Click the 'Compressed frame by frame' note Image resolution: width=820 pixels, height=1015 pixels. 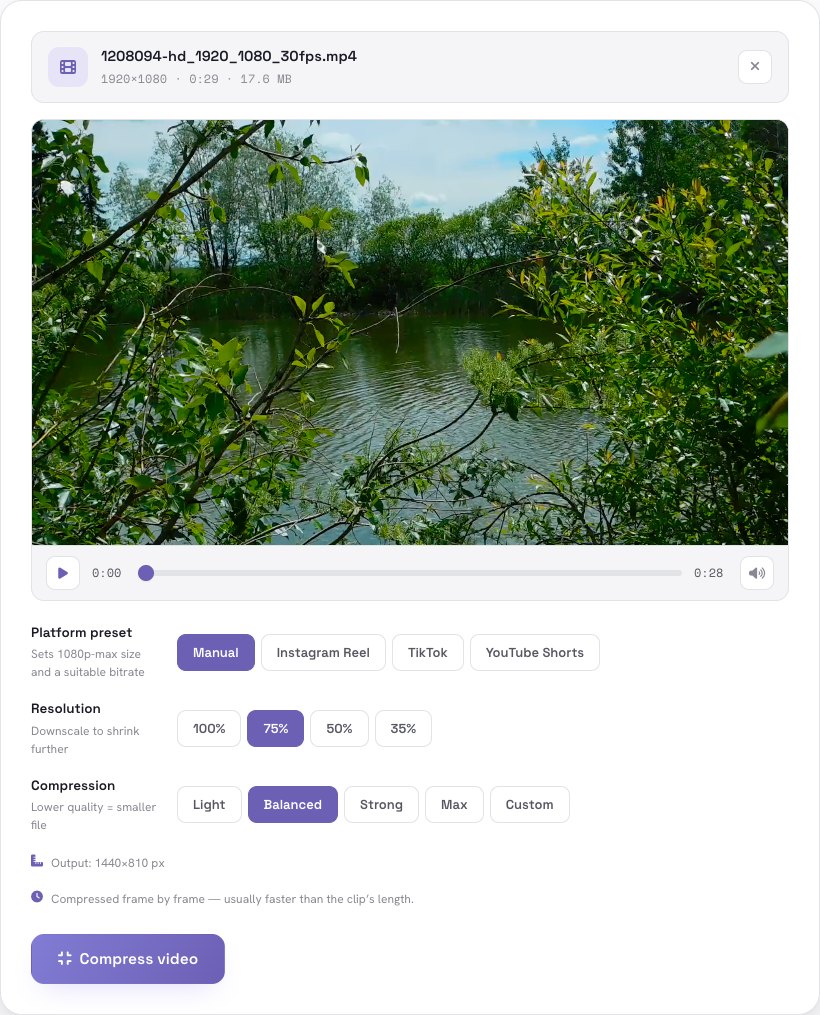pos(232,898)
